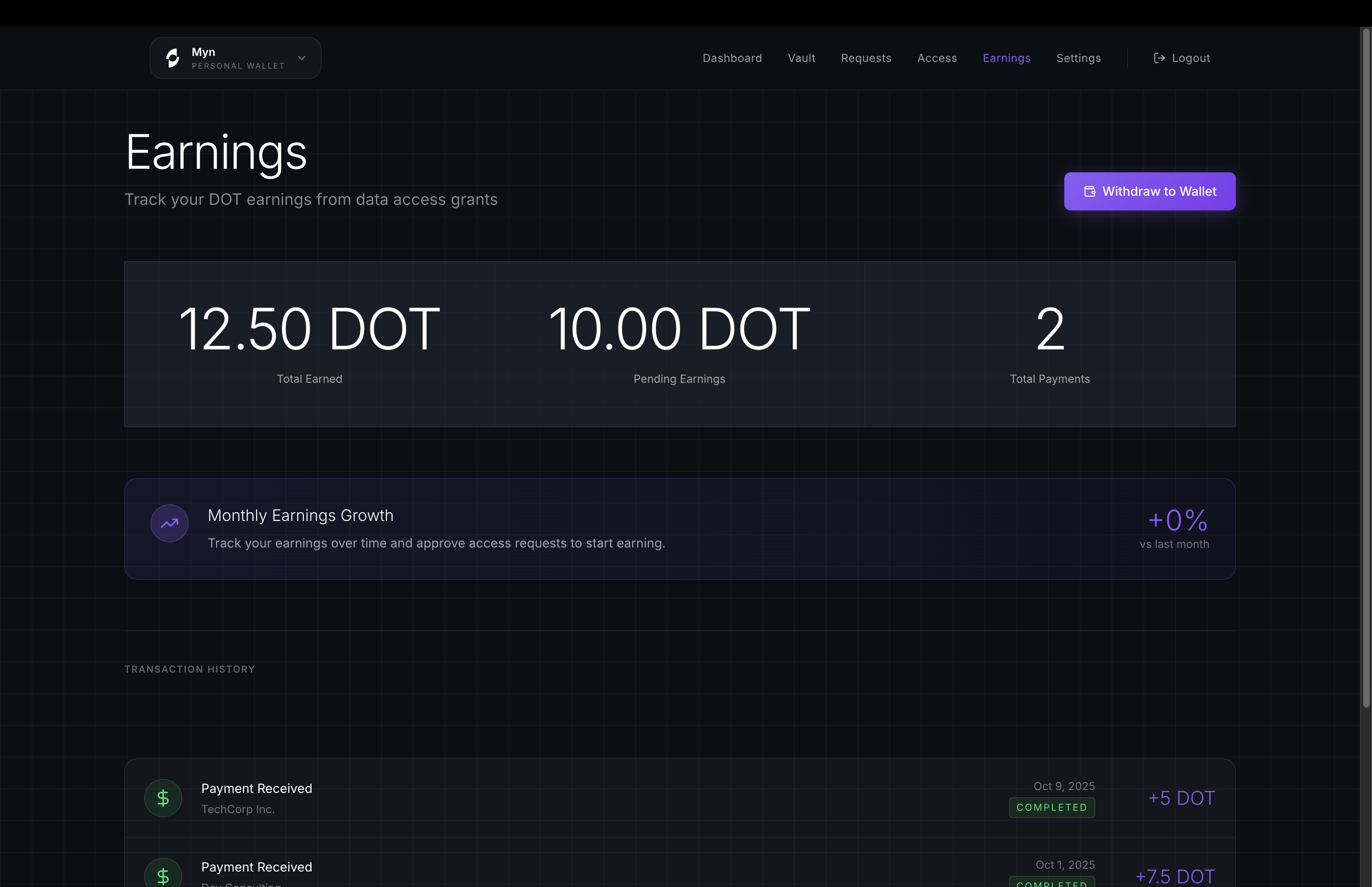Click the TechCorp payment dollar icon
Image resolution: width=1372 pixels, height=887 pixels.
point(163,798)
